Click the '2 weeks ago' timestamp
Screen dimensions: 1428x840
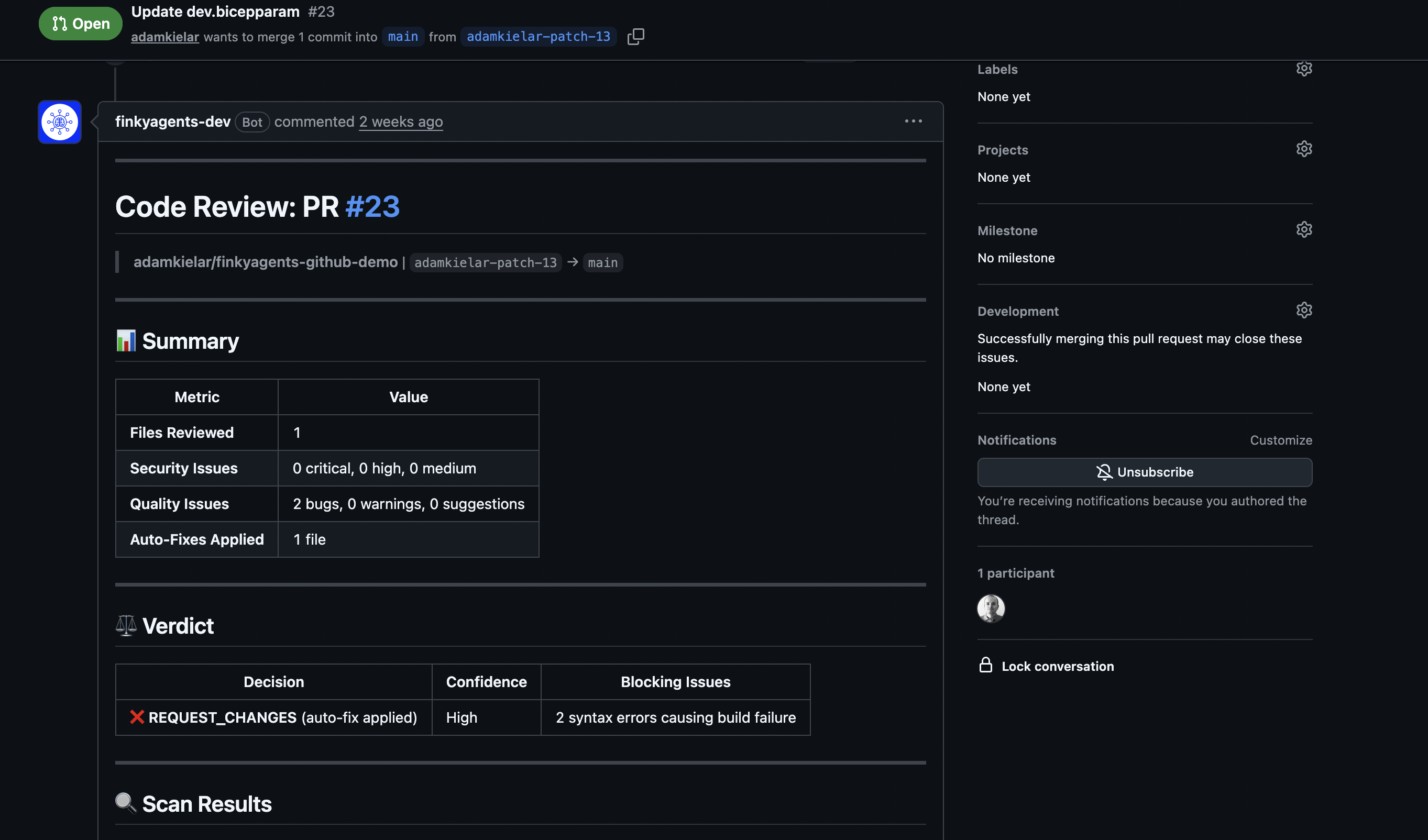(401, 122)
